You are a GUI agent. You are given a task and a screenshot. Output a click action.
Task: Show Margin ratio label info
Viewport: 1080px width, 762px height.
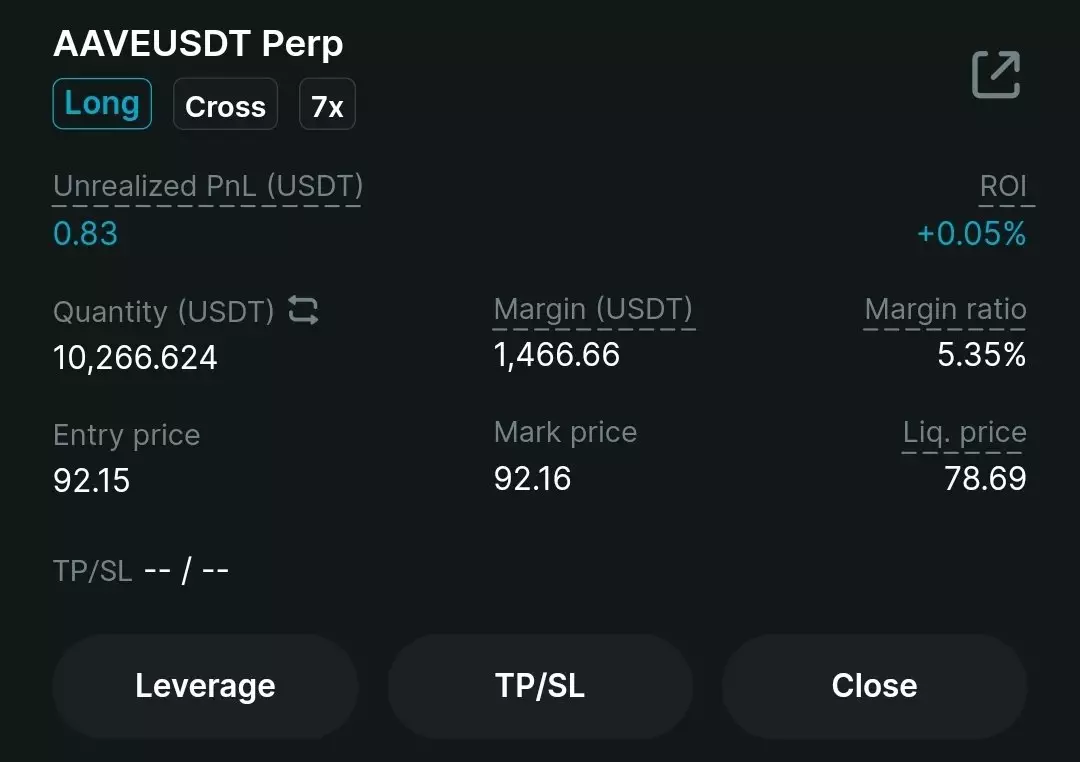[945, 309]
